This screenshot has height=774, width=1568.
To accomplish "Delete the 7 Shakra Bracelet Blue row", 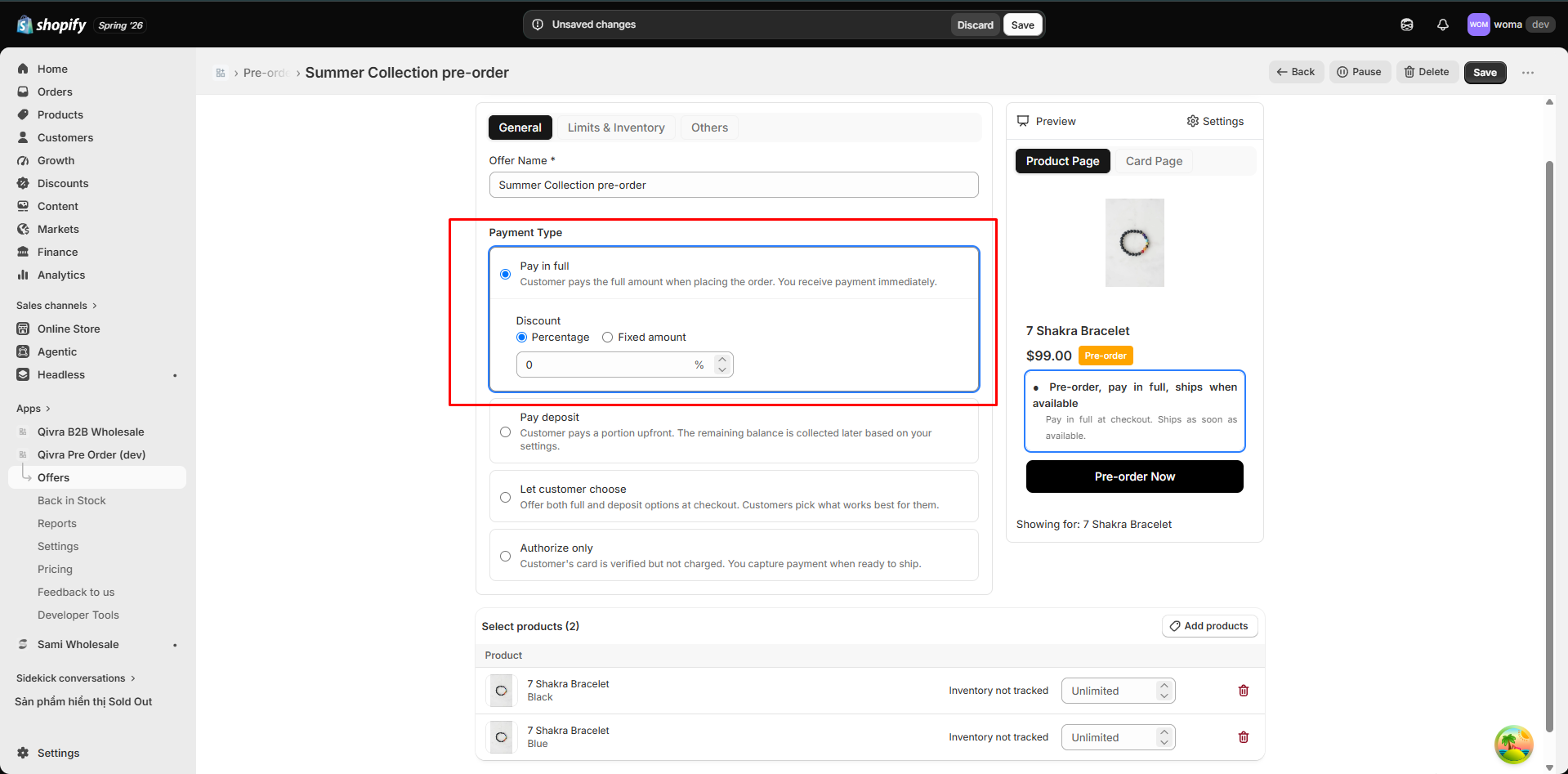I will point(1244,737).
